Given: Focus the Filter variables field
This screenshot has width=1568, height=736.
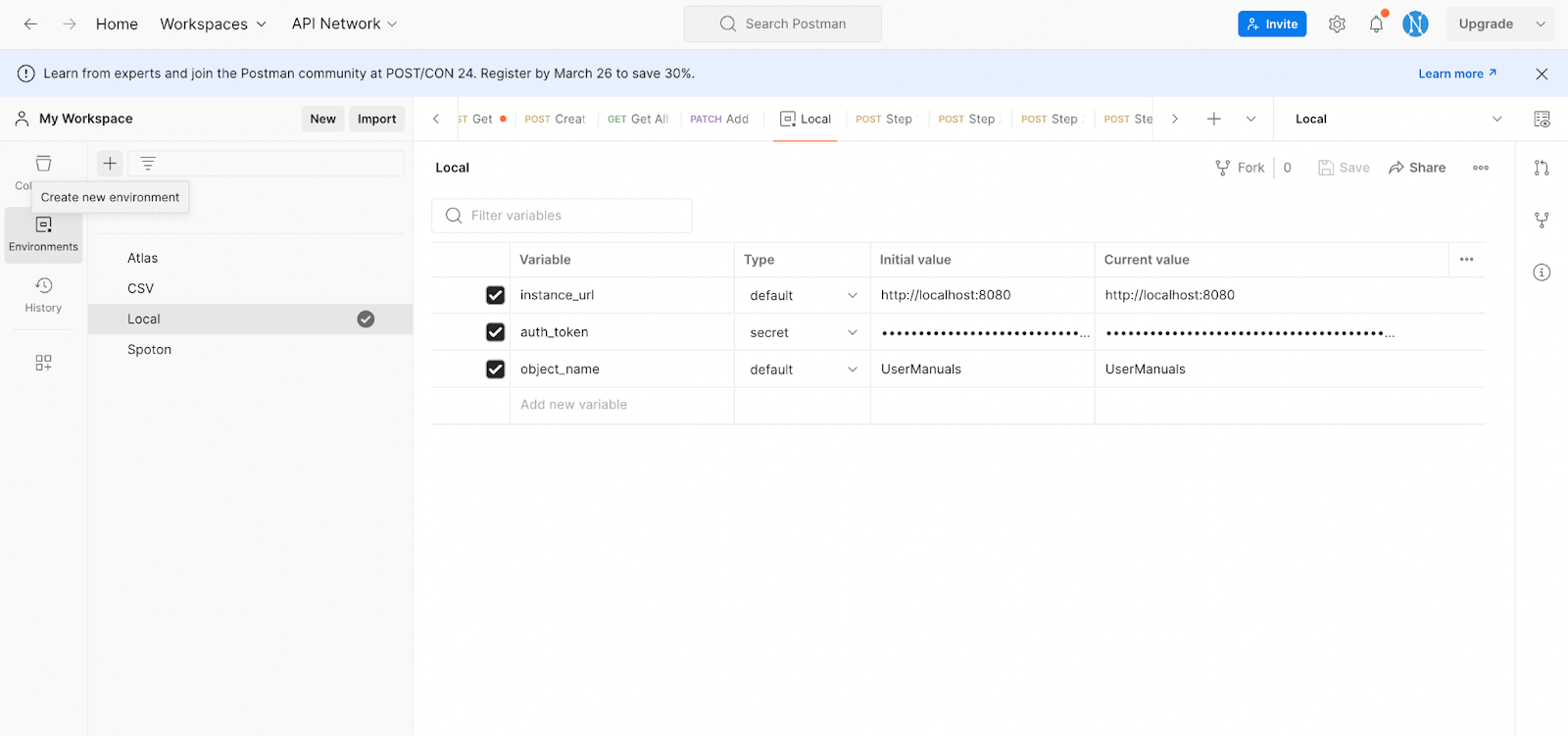Looking at the screenshot, I should [562, 216].
